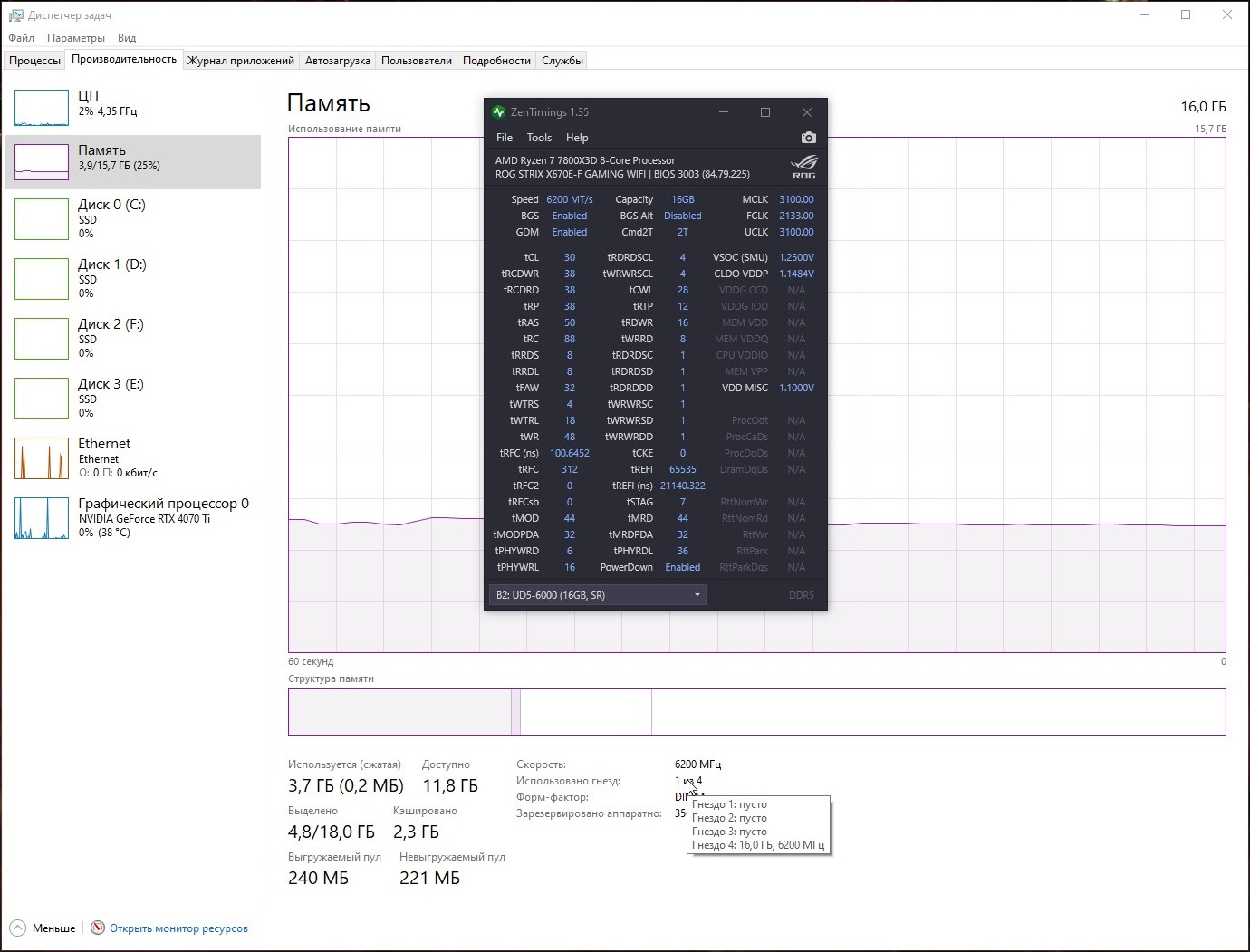Click the PowerDown value Enabled

[x=683, y=567]
